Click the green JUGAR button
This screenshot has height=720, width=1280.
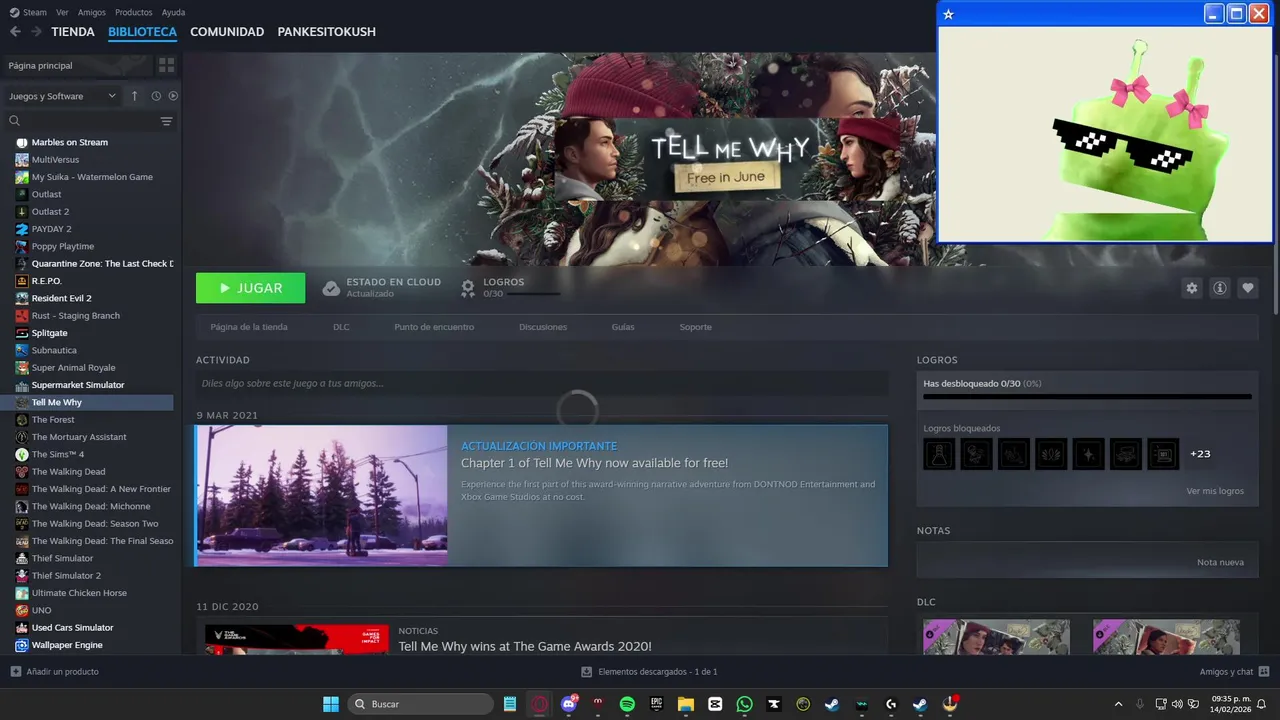click(x=251, y=288)
